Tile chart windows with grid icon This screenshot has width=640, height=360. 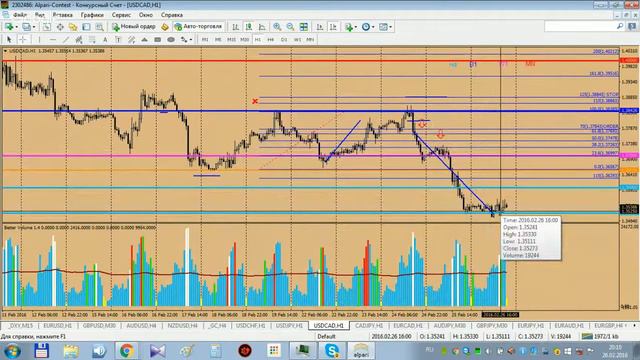click(x=304, y=27)
